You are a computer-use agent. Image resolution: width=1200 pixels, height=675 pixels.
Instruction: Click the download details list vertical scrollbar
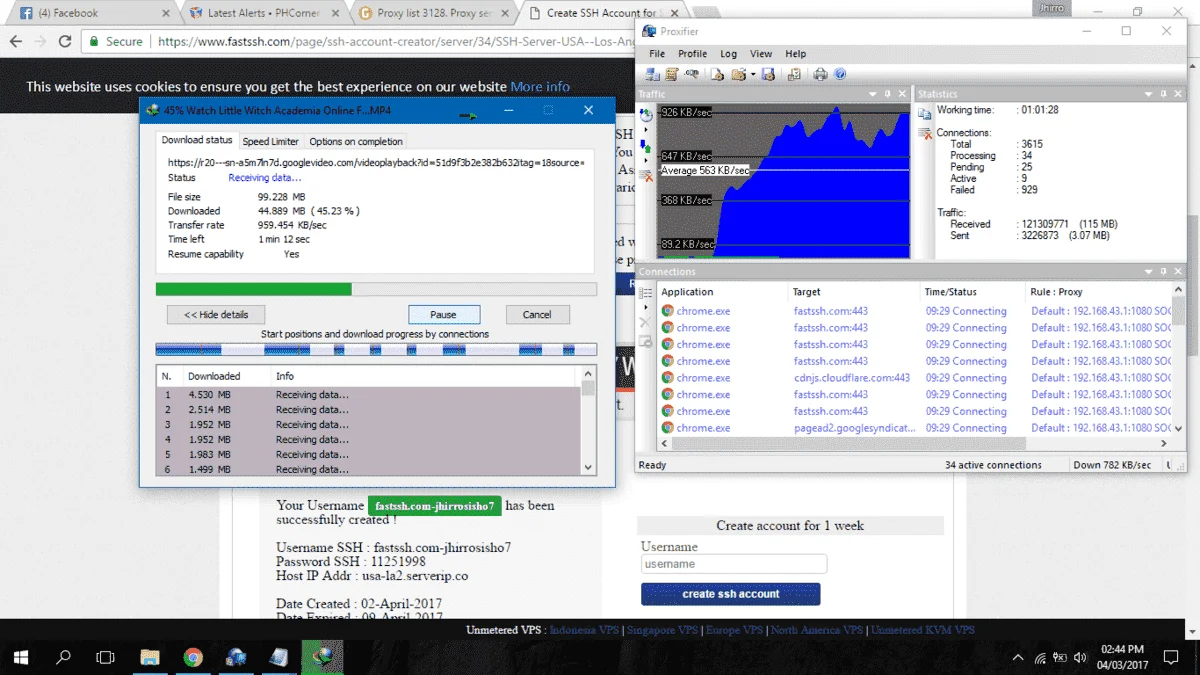pos(588,421)
